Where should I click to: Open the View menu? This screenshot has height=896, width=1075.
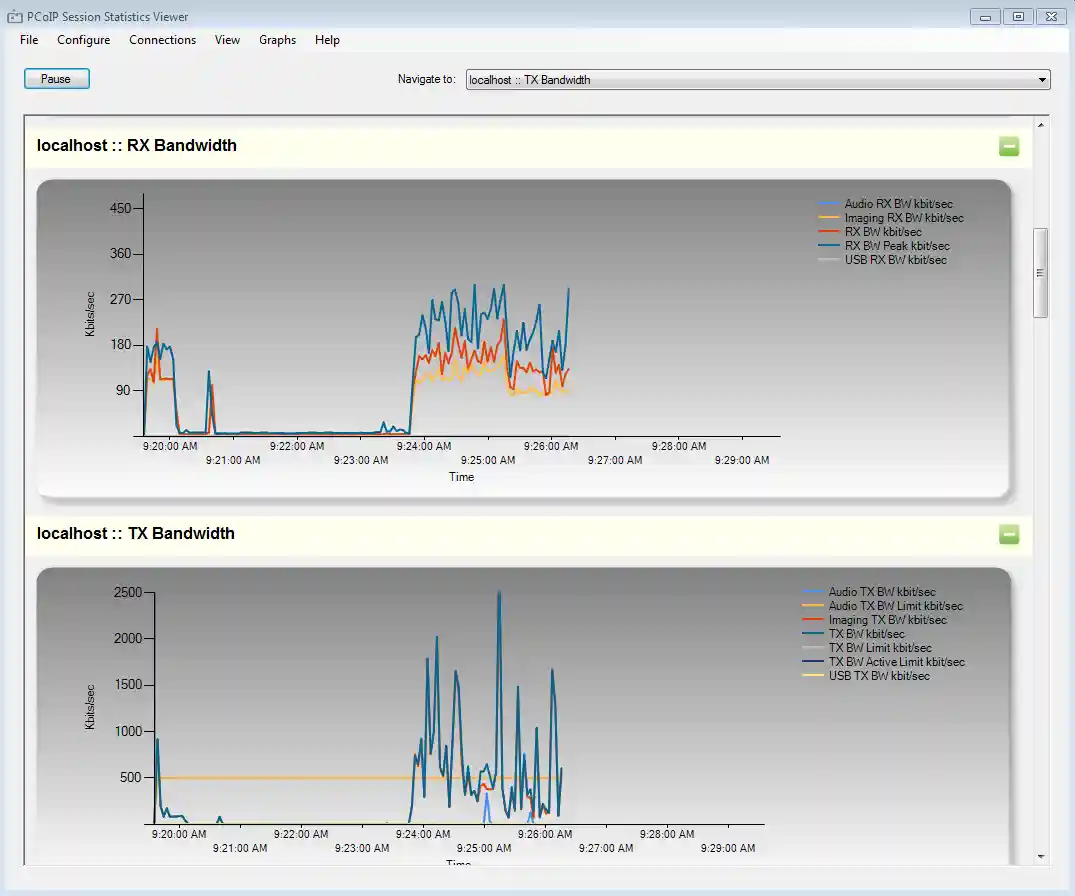pos(227,40)
